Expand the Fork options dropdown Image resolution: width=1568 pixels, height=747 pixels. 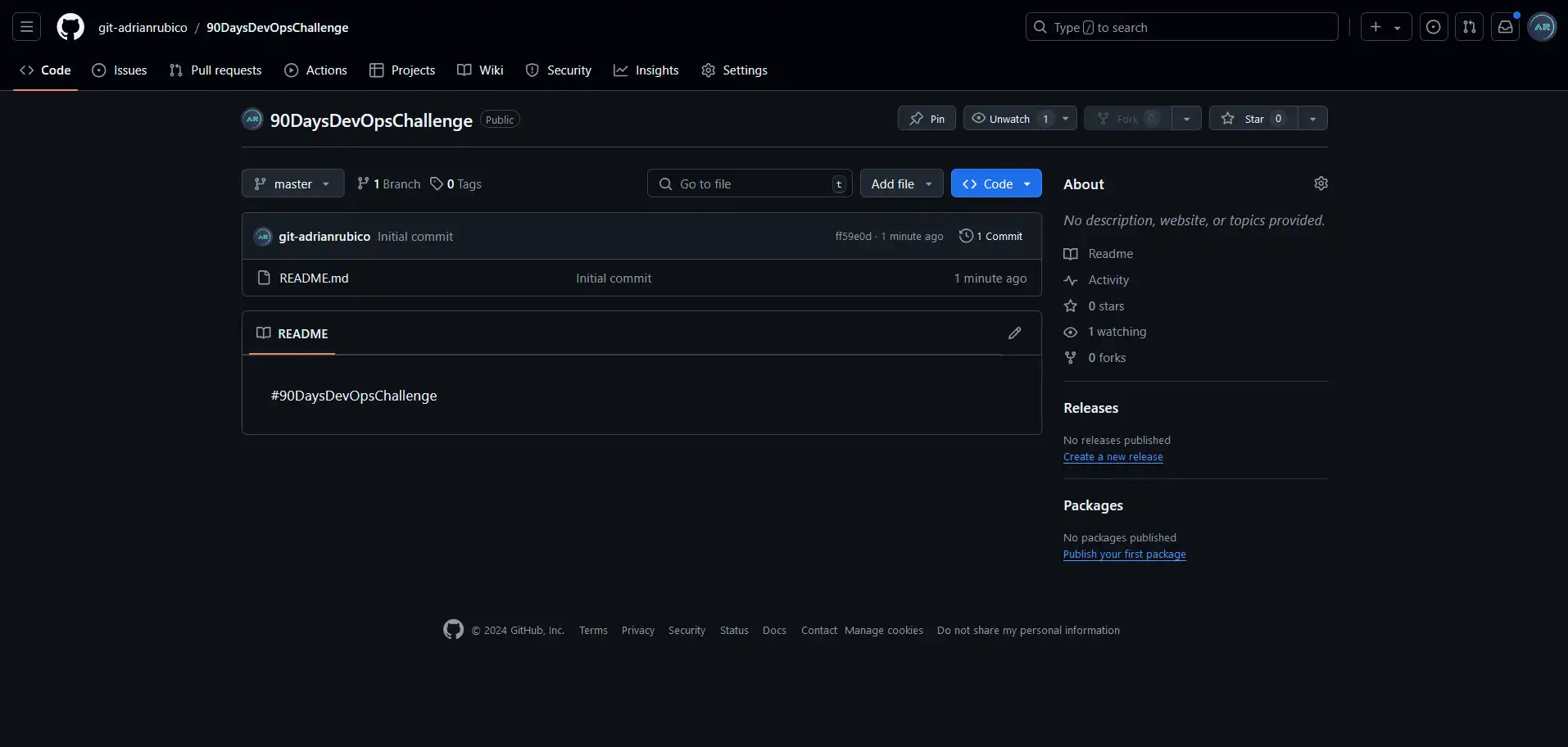(x=1186, y=119)
